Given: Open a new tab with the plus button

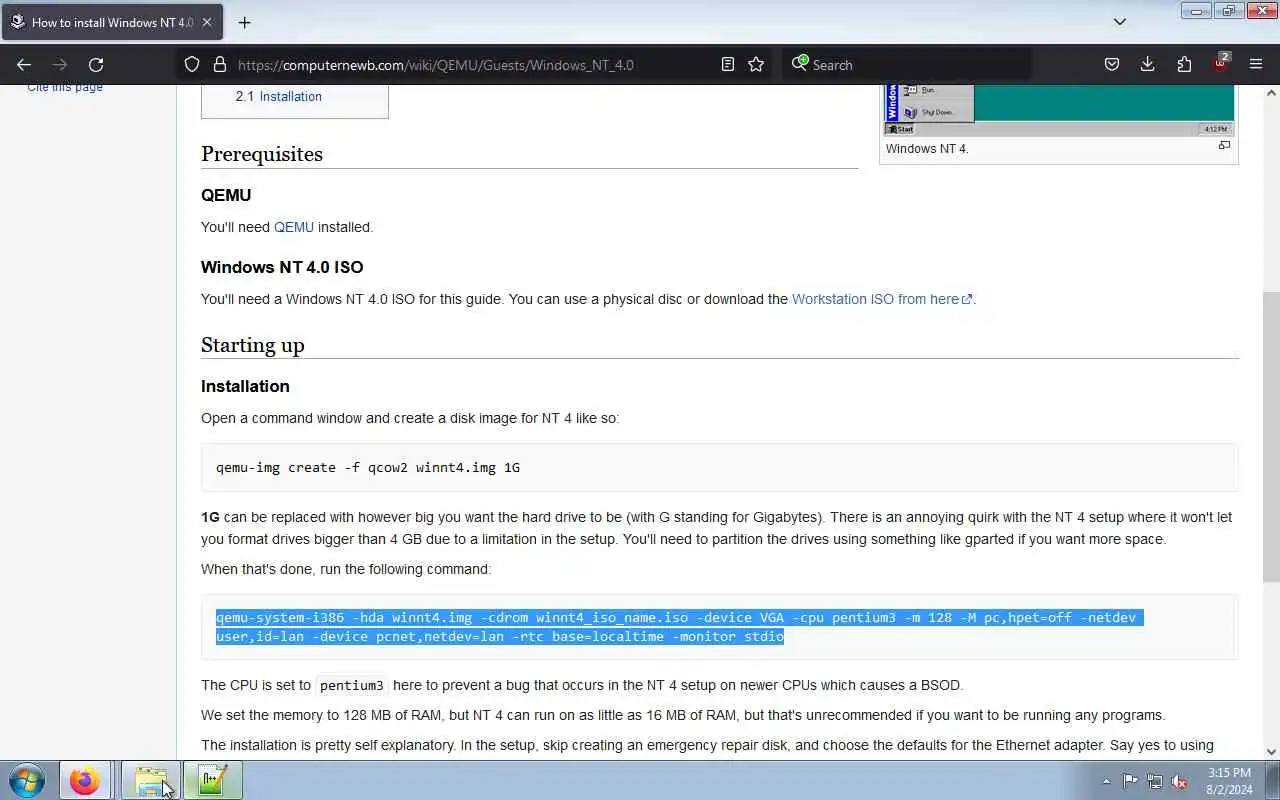Looking at the screenshot, I should (x=244, y=22).
